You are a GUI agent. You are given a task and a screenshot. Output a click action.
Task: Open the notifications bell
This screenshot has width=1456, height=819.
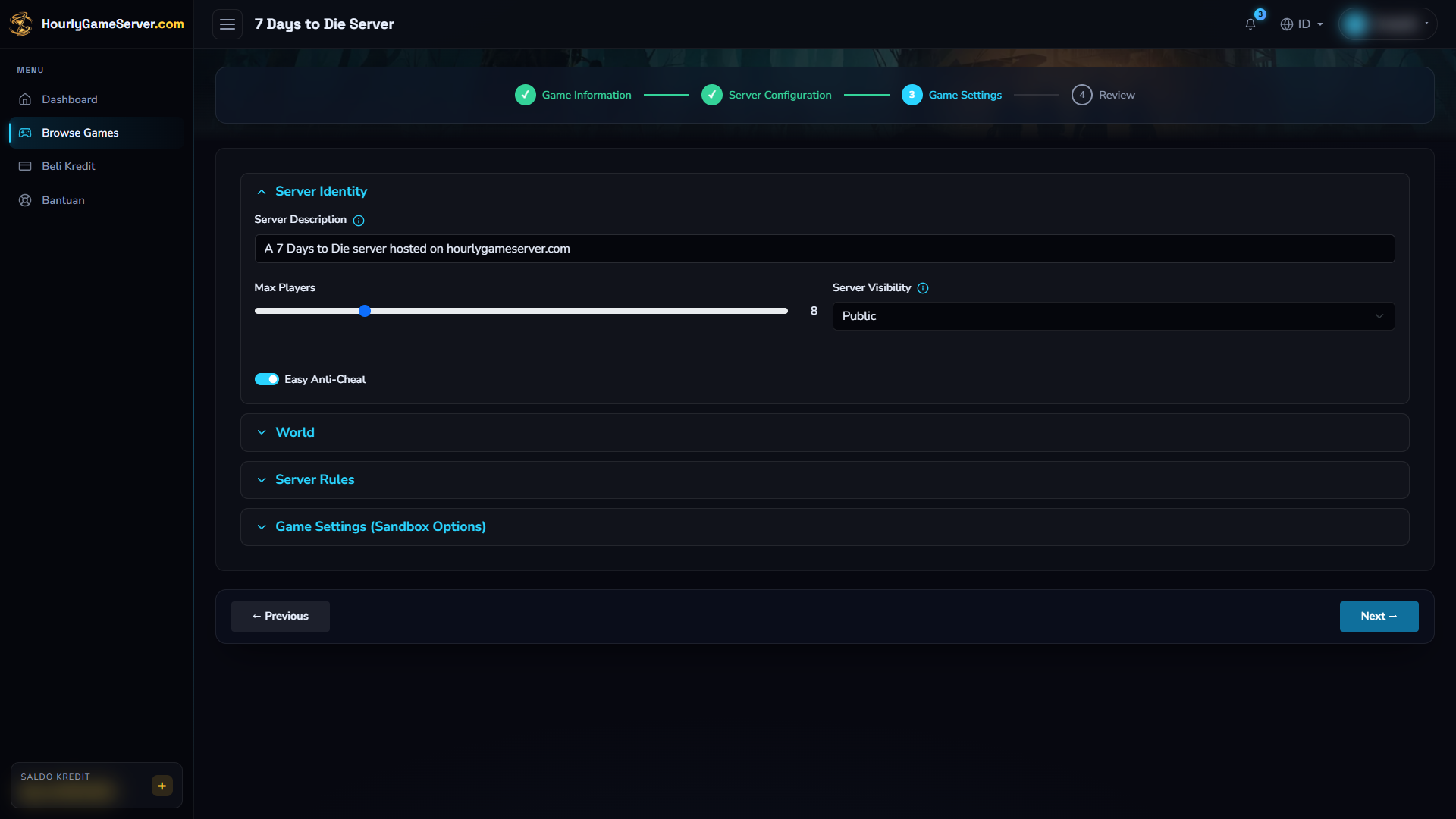pos(1250,24)
